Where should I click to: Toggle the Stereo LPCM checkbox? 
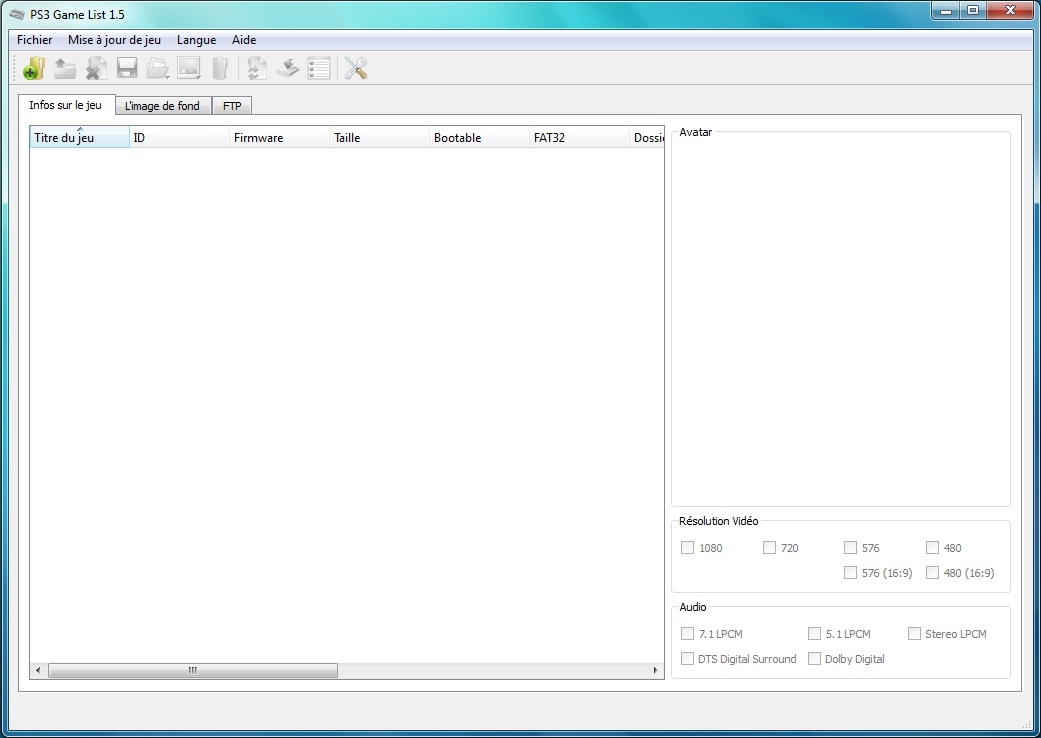click(x=914, y=634)
